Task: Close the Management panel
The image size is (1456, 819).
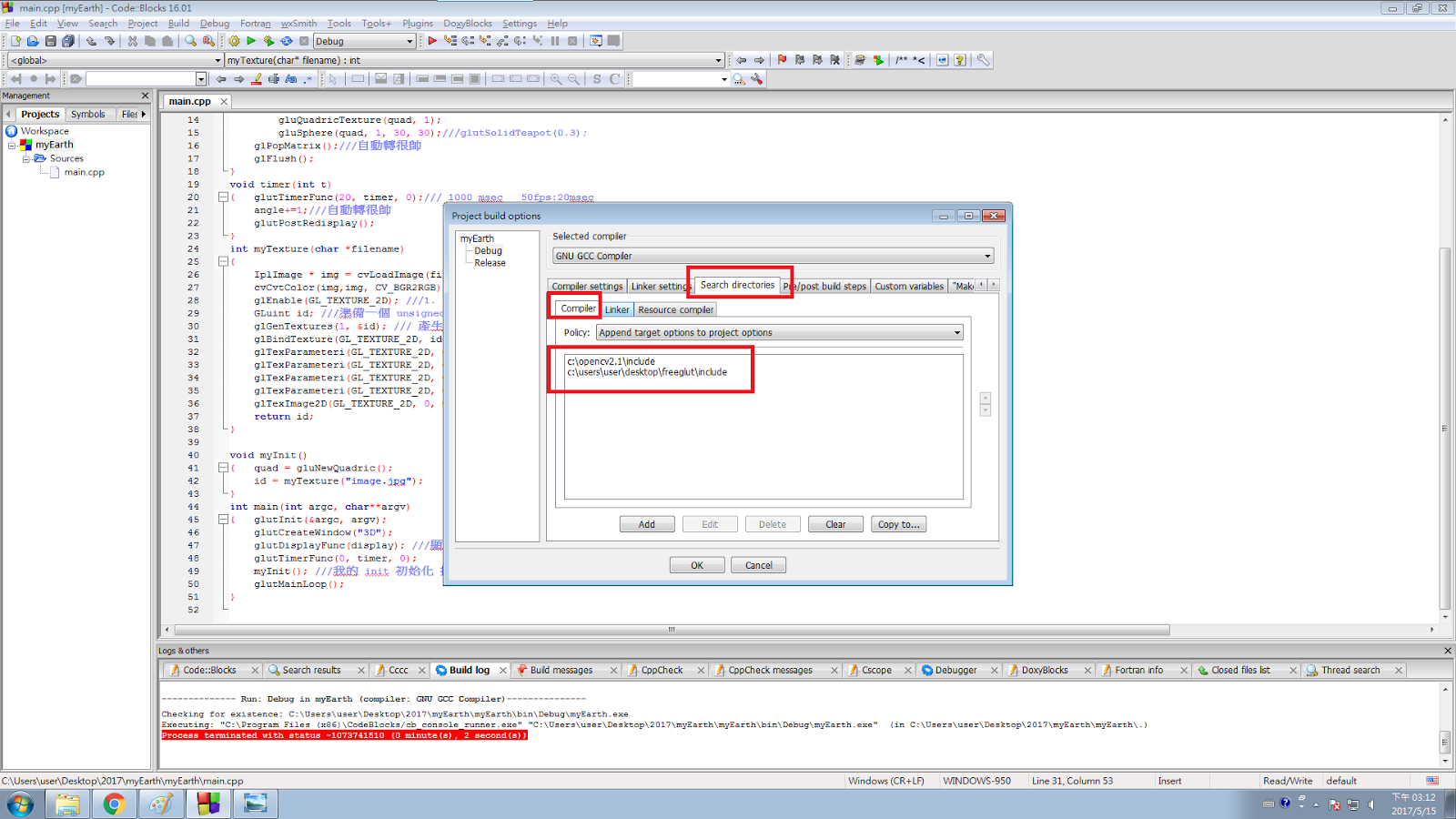Action: coord(145,96)
